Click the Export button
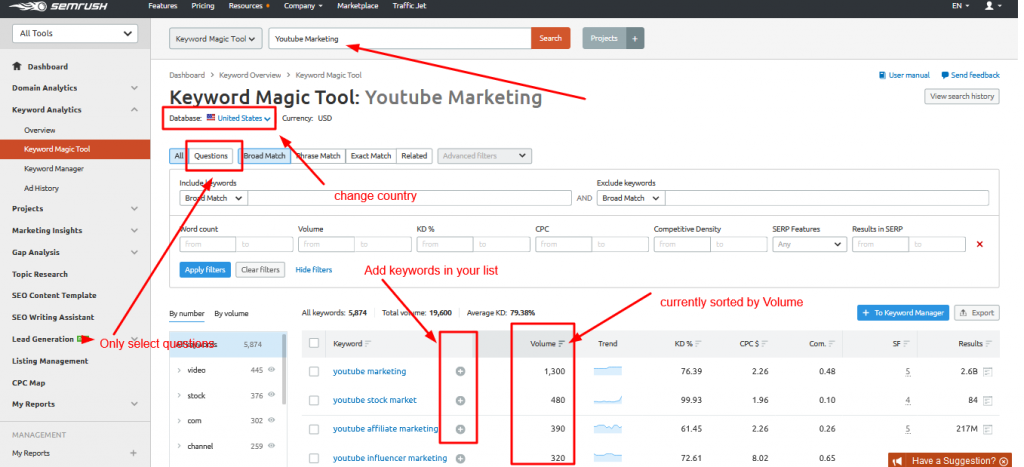1024x467 pixels. click(976, 313)
